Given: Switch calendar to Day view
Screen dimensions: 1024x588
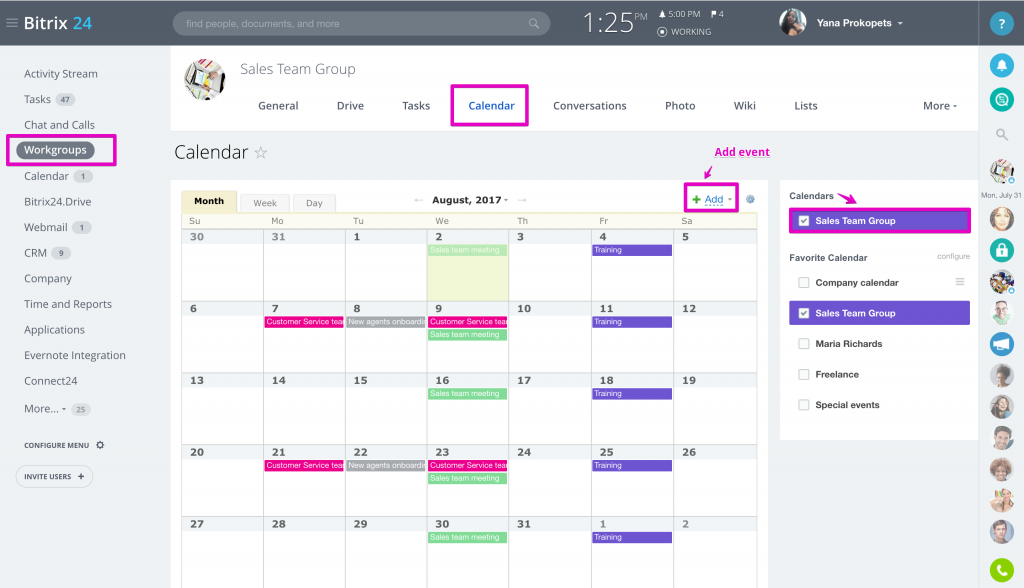Looking at the screenshot, I should (x=314, y=203).
